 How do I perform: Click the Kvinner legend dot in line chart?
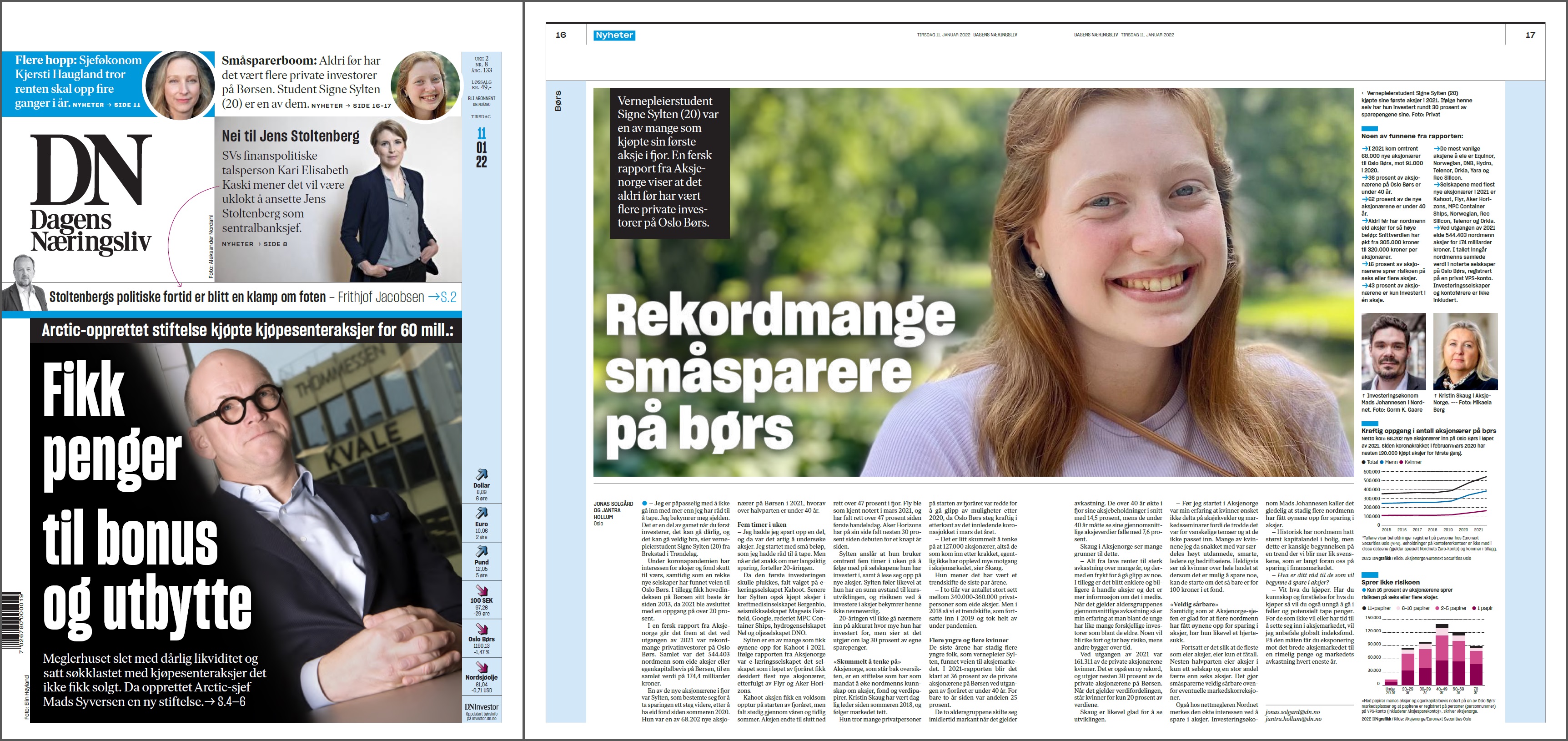pos(1401,462)
